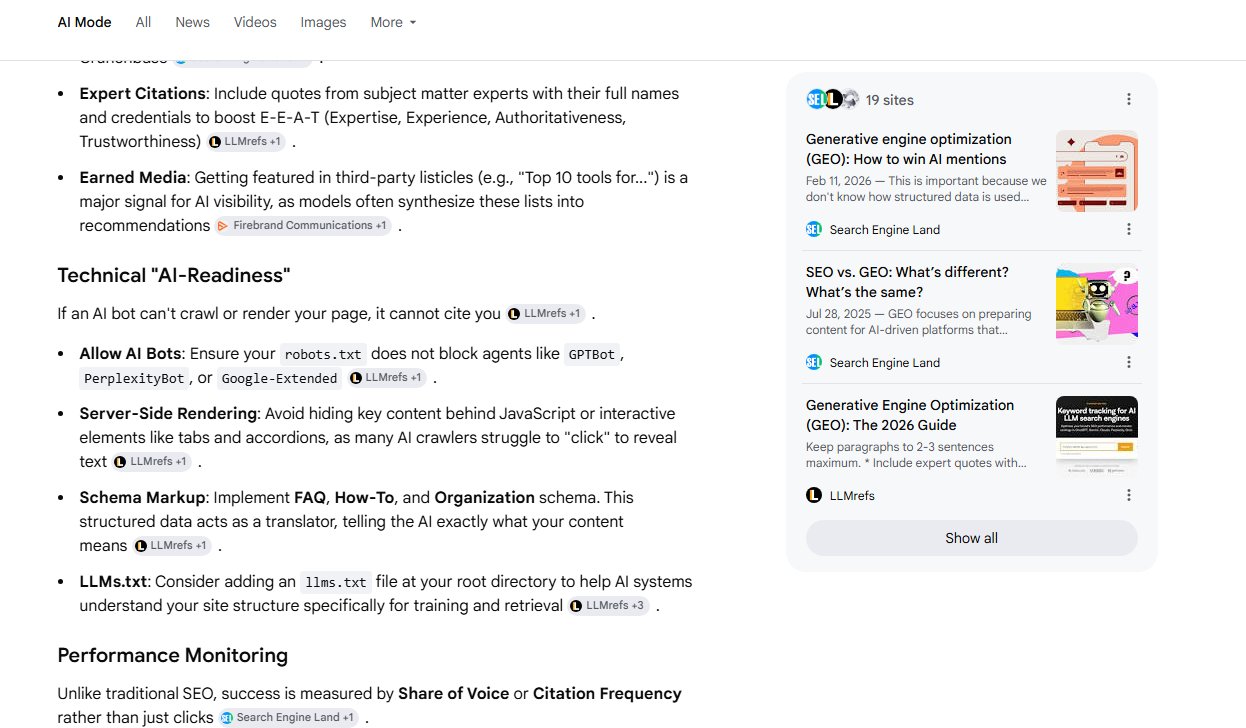Click the 'Allow AI Bots' bold text
1246x728 pixels.
[x=131, y=353]
